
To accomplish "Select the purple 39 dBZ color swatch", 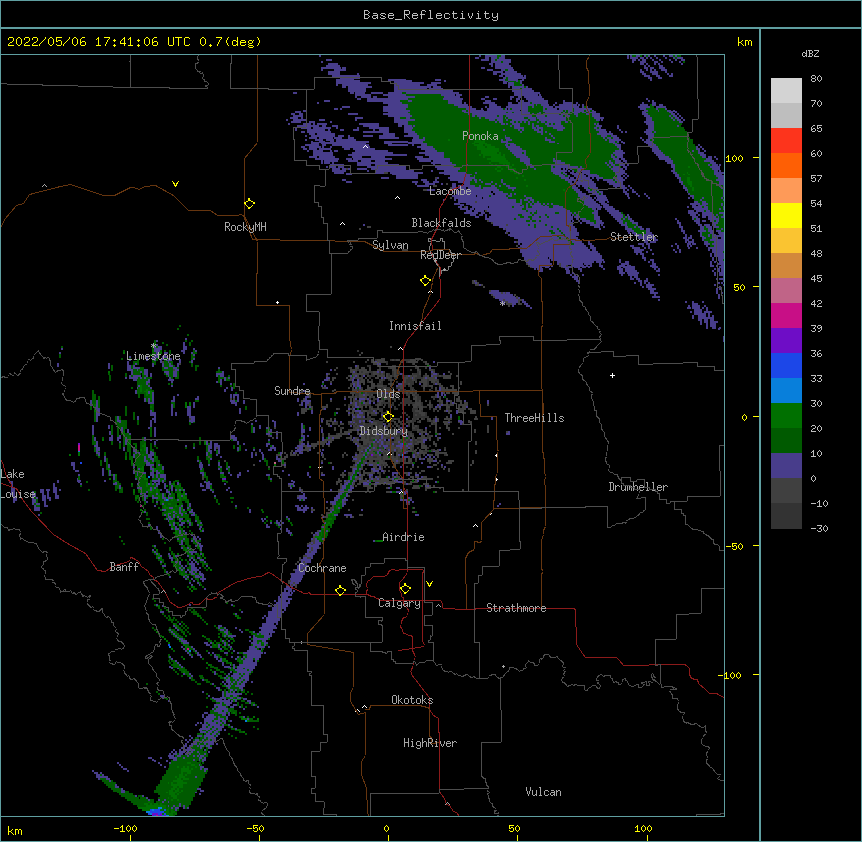I will (786, 340).
